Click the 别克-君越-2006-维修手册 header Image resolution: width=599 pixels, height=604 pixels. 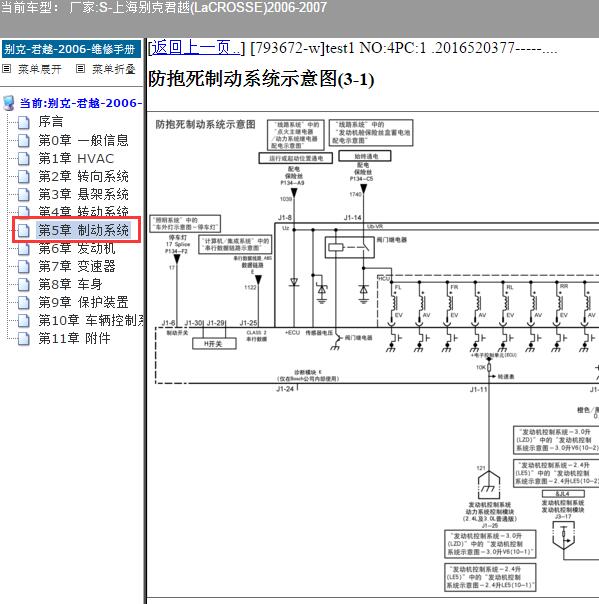pos(71,49)
